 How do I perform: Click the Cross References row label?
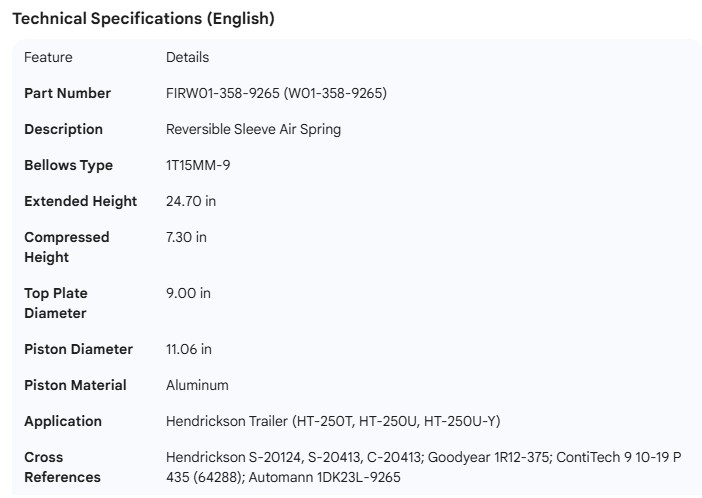pos(62,467)
